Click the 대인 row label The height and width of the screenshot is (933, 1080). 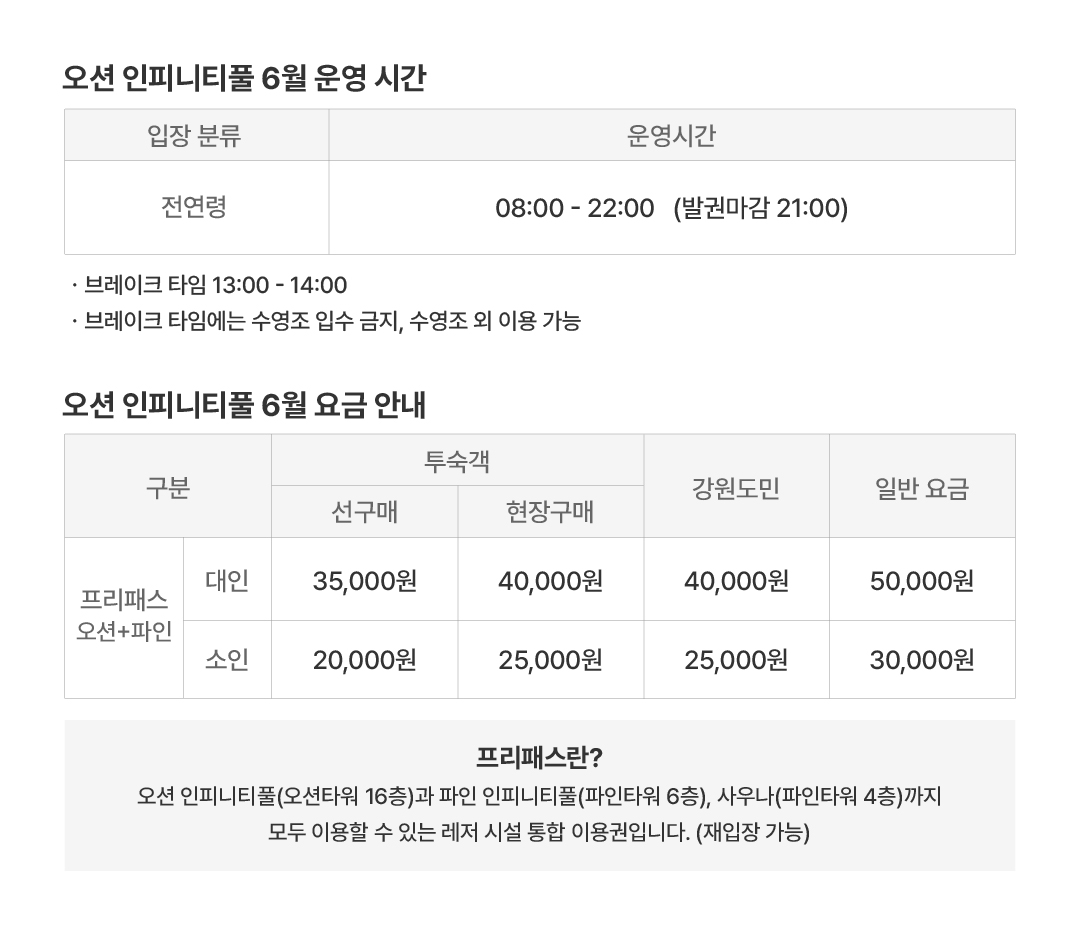227,579
